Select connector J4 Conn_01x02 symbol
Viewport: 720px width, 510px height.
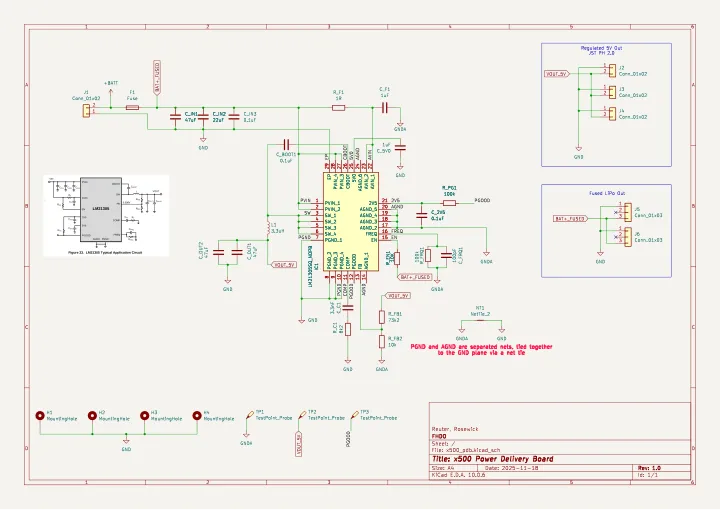tap(612, 113)
